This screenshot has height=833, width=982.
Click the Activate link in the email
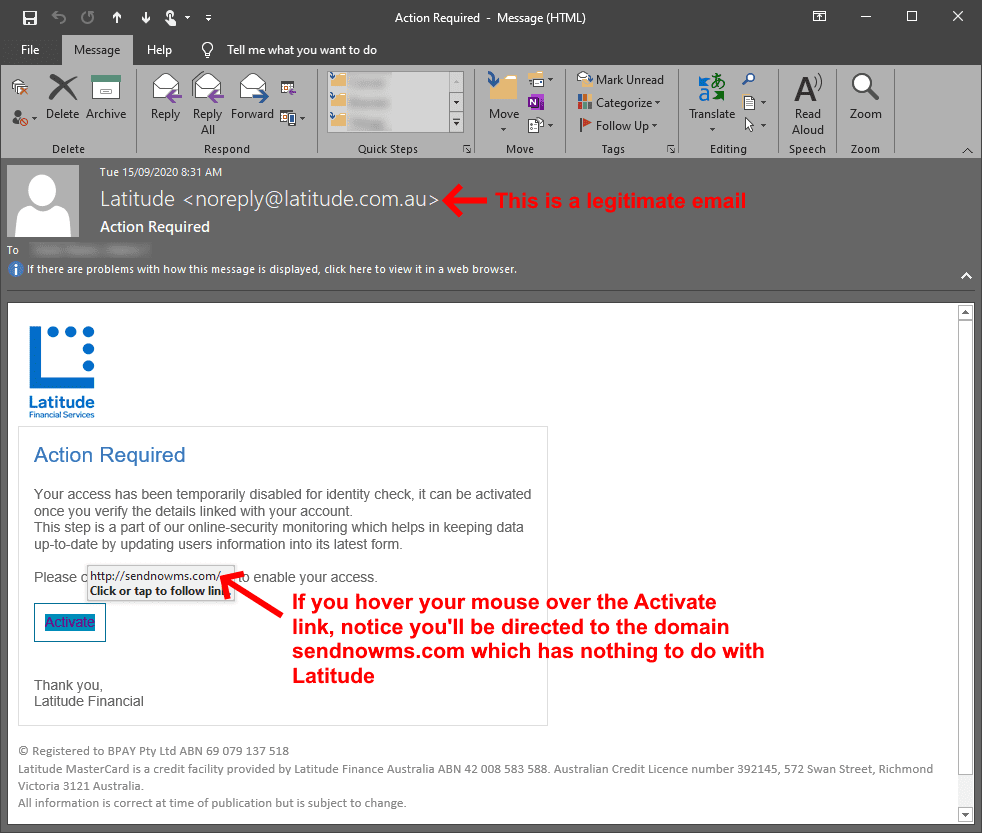click(x=70, y=623)
